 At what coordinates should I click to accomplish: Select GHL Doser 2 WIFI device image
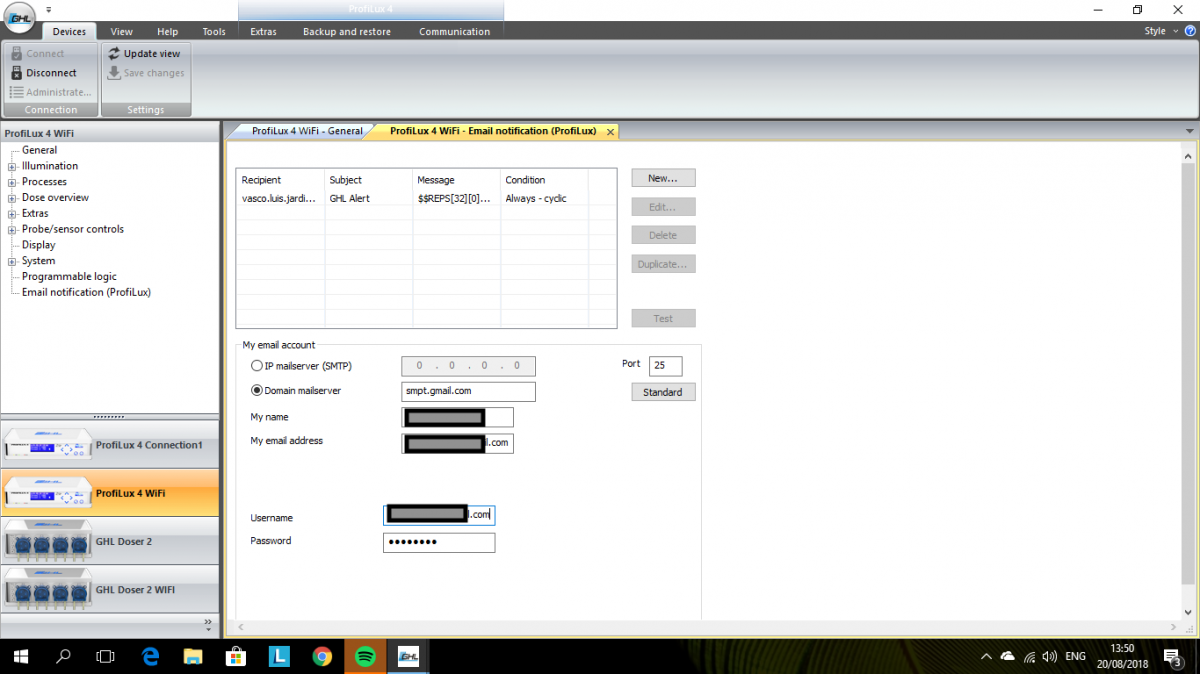click(47, 590)
